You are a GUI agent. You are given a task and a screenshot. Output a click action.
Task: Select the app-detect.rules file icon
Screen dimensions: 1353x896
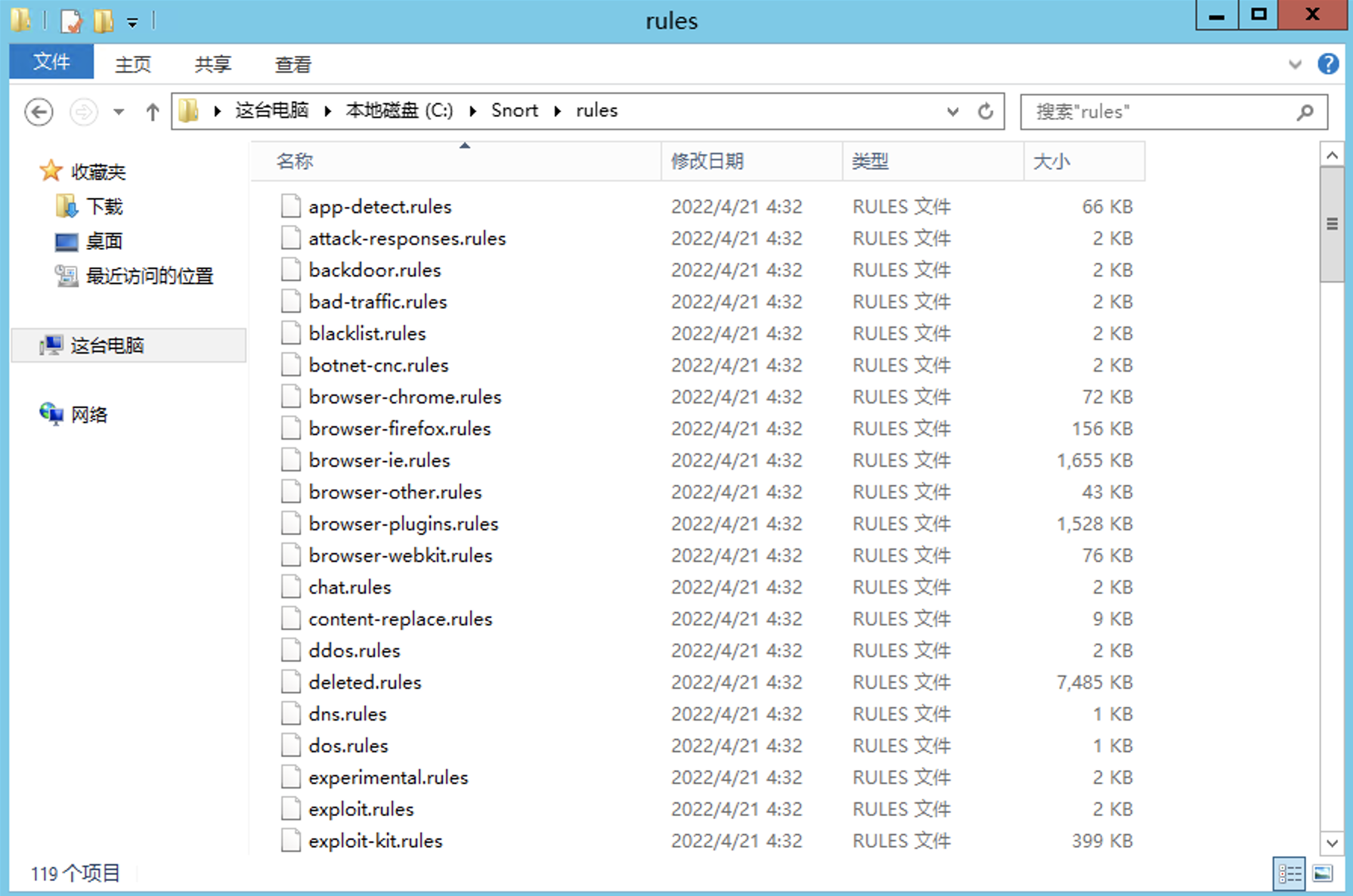(x=291, y=206)
